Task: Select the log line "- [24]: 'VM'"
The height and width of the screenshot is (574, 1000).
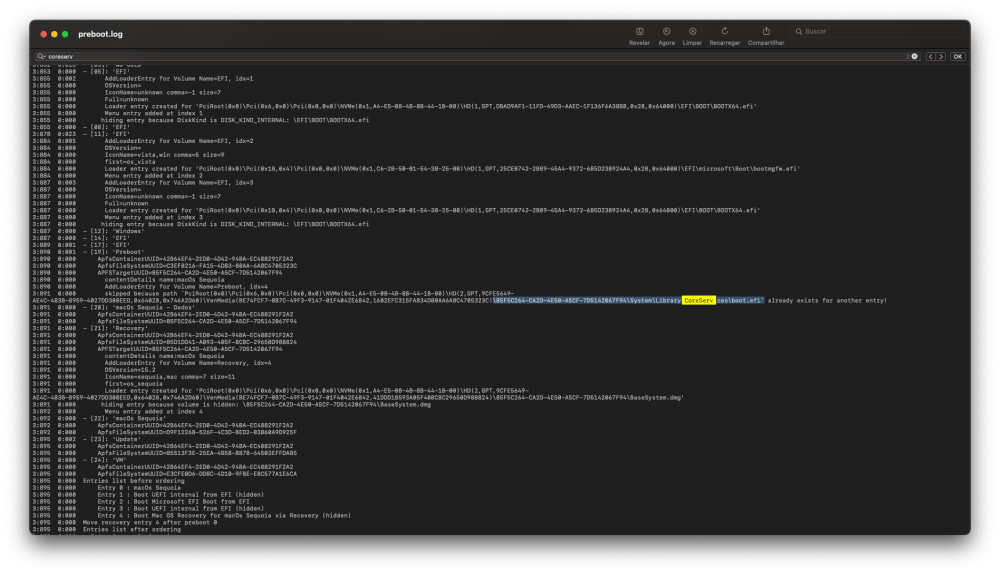Action: point(104,460)
